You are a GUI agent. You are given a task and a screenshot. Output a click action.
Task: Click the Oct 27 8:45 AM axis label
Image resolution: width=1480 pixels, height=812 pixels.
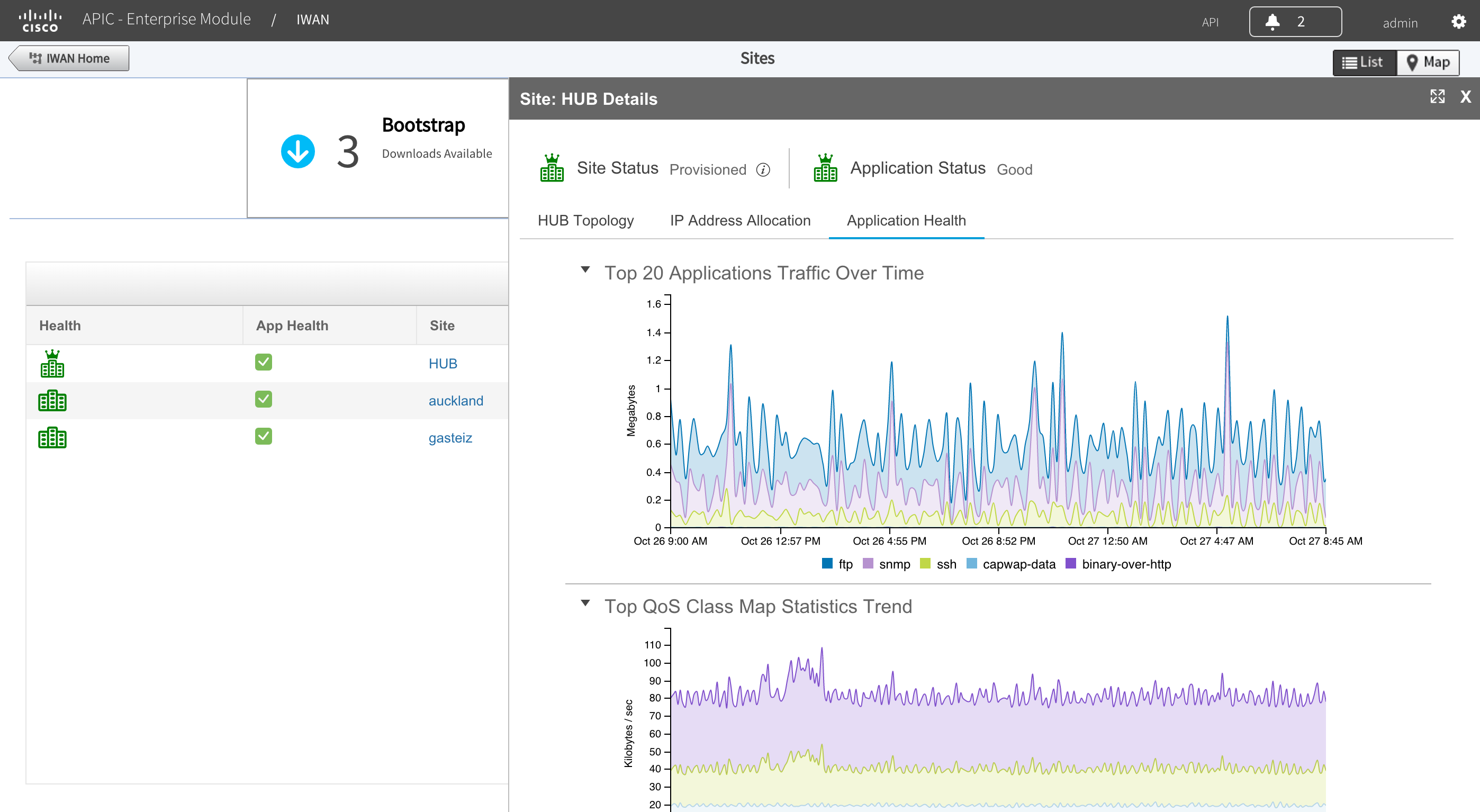(1325, 541)
